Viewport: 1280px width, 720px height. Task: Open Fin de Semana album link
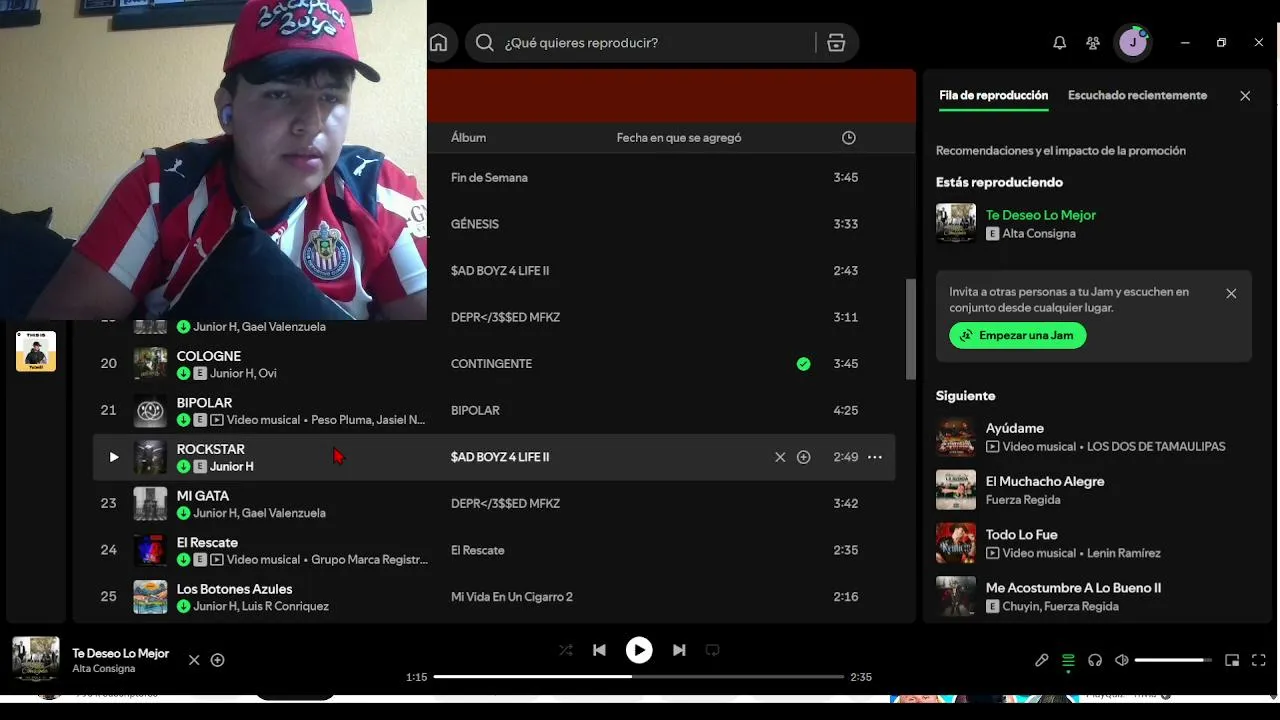(x=489, y=178)
